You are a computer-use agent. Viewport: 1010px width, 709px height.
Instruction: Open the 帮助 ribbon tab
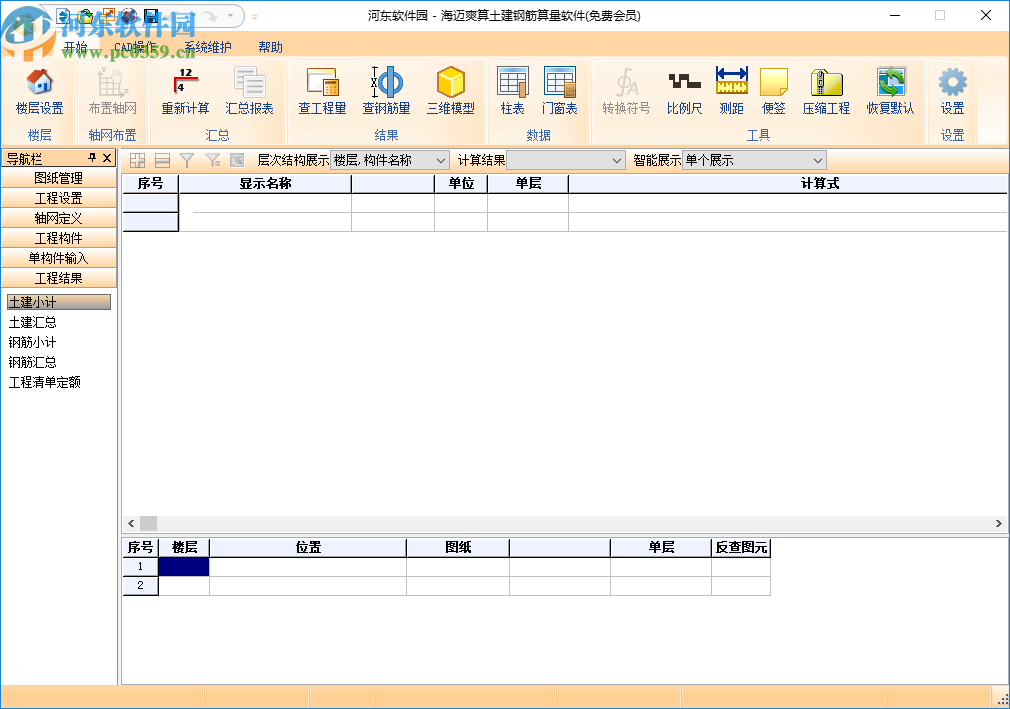click(x=271, y=47)
